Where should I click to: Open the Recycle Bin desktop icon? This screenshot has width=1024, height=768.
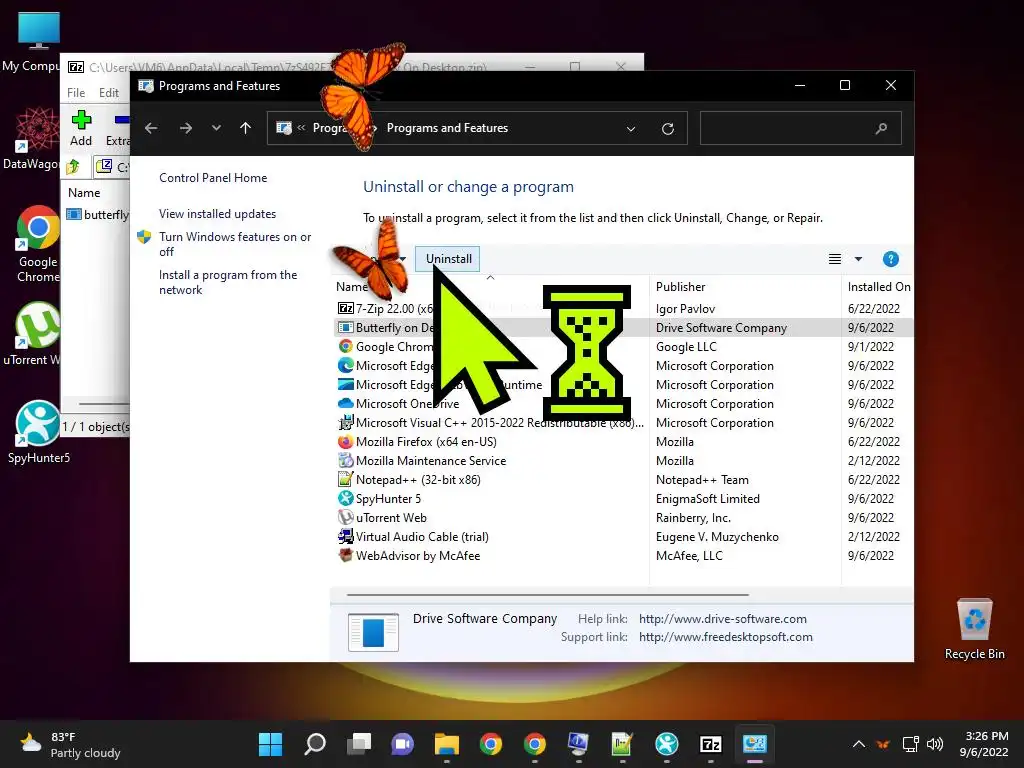coord(974,629)
